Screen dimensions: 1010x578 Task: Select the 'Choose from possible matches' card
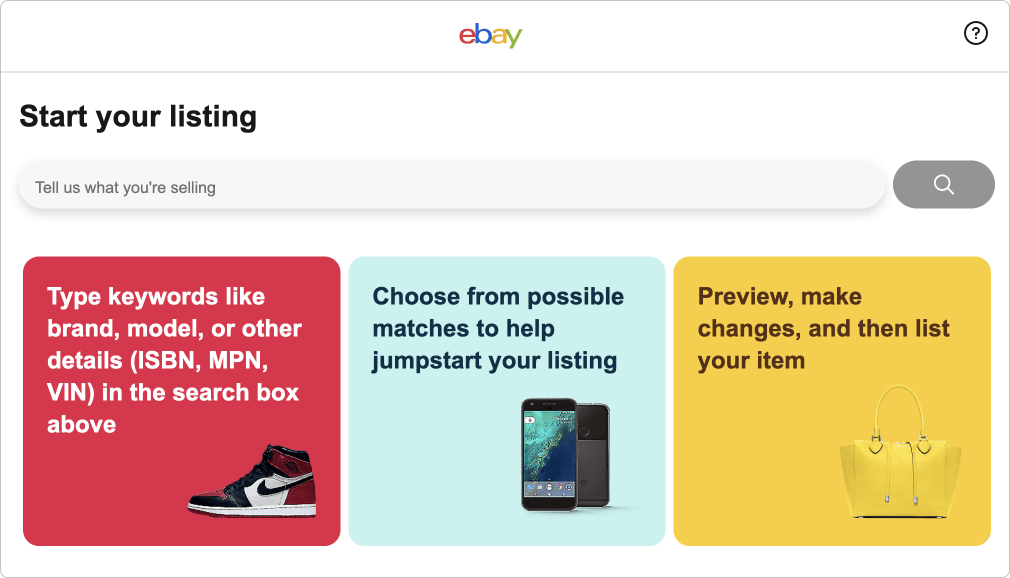click(506, 400)
